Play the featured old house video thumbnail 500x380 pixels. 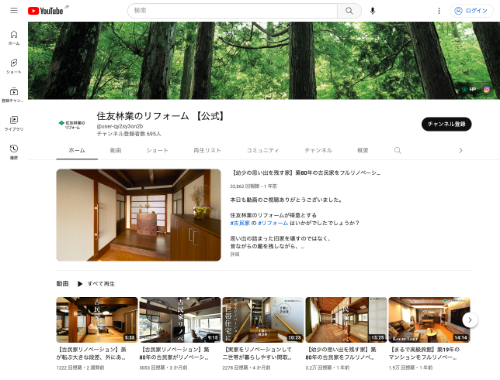(x=138, y=215)
